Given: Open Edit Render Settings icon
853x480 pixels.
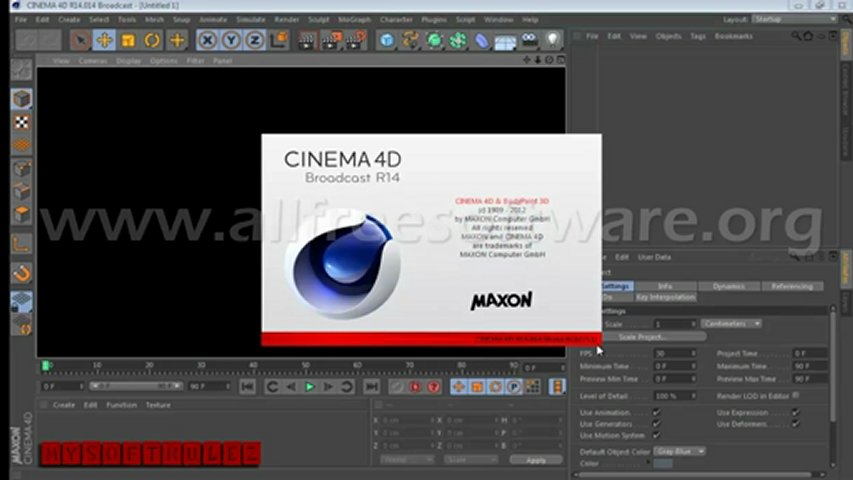Looking at the screenshot, I should pyautogui.click(x=356, y=41).
